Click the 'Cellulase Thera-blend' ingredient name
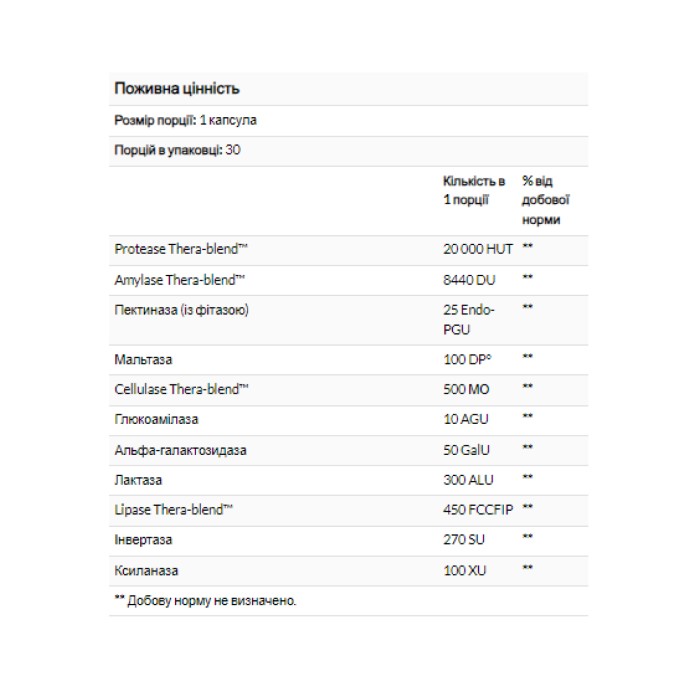This screenshot has width=700, height=700. tap(181, 387)
